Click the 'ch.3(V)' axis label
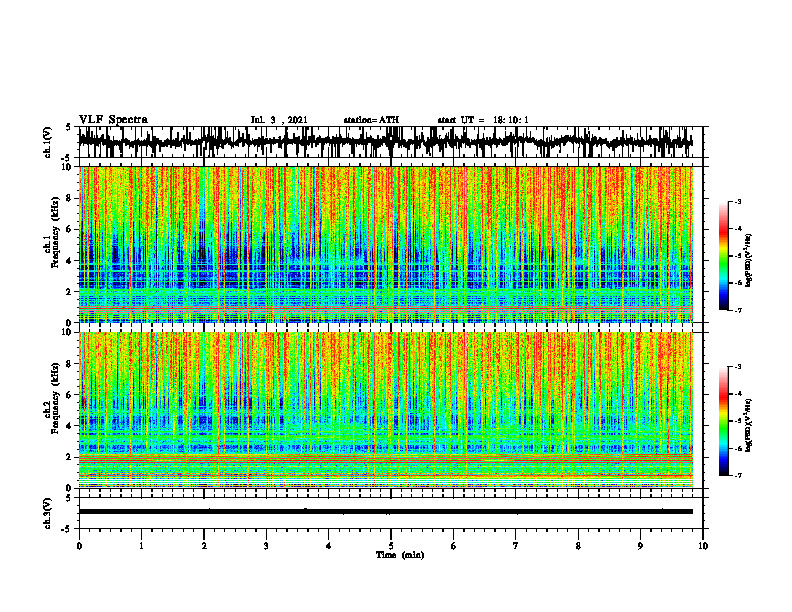The width and height of the screenshot is (792, 612). point(48,513)
